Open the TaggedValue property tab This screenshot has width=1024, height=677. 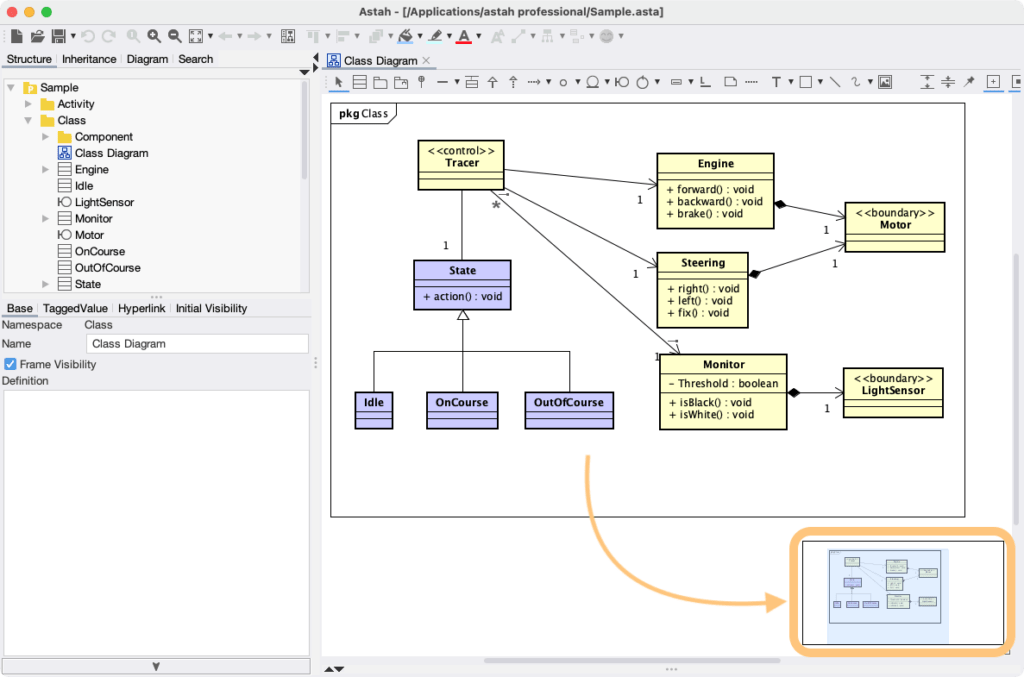coord(75,308)
